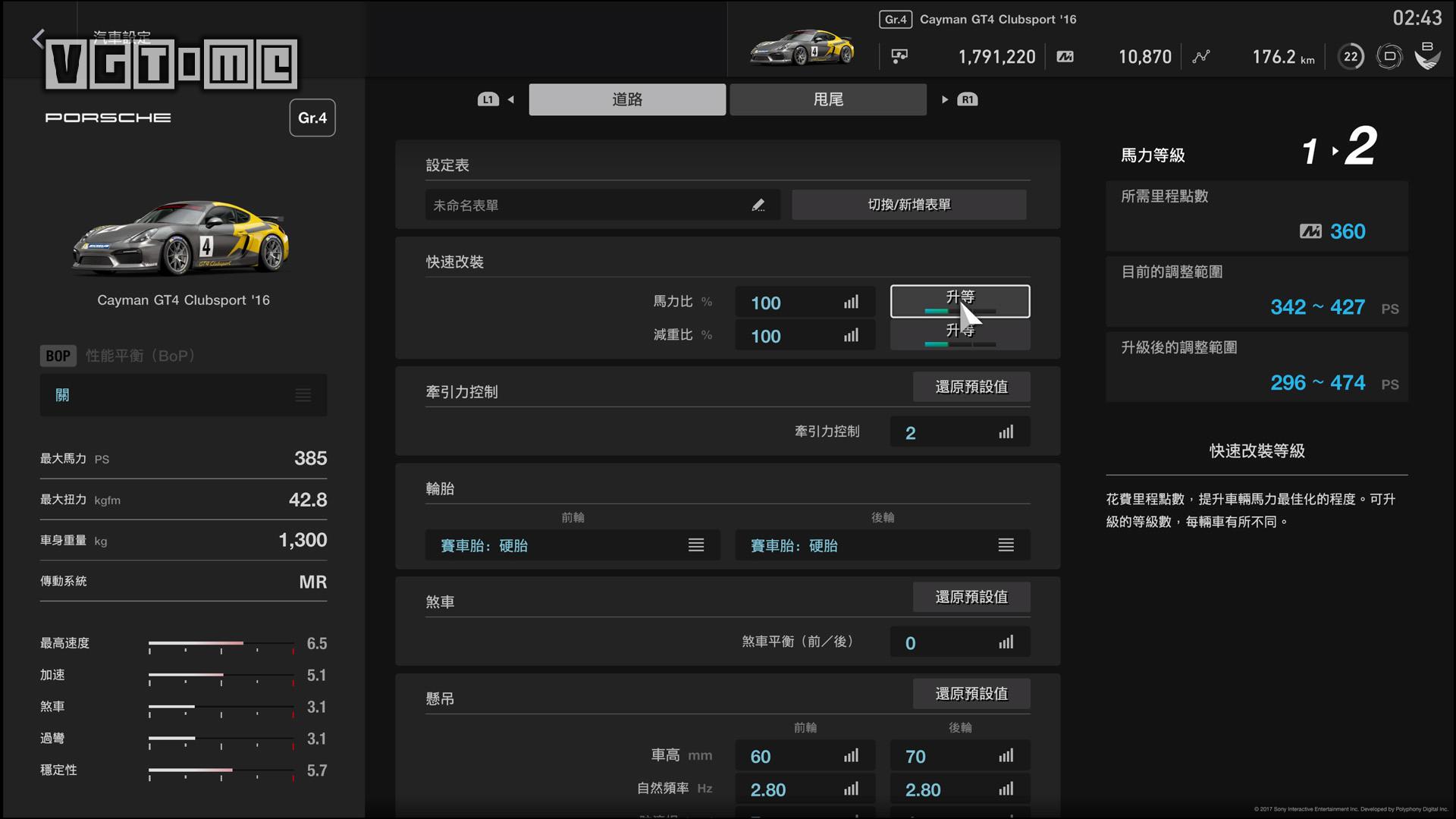Adjust 煞車平衡 value 0
The height and width of the screenshot is (819, 1456).
[x=960, y=642]
